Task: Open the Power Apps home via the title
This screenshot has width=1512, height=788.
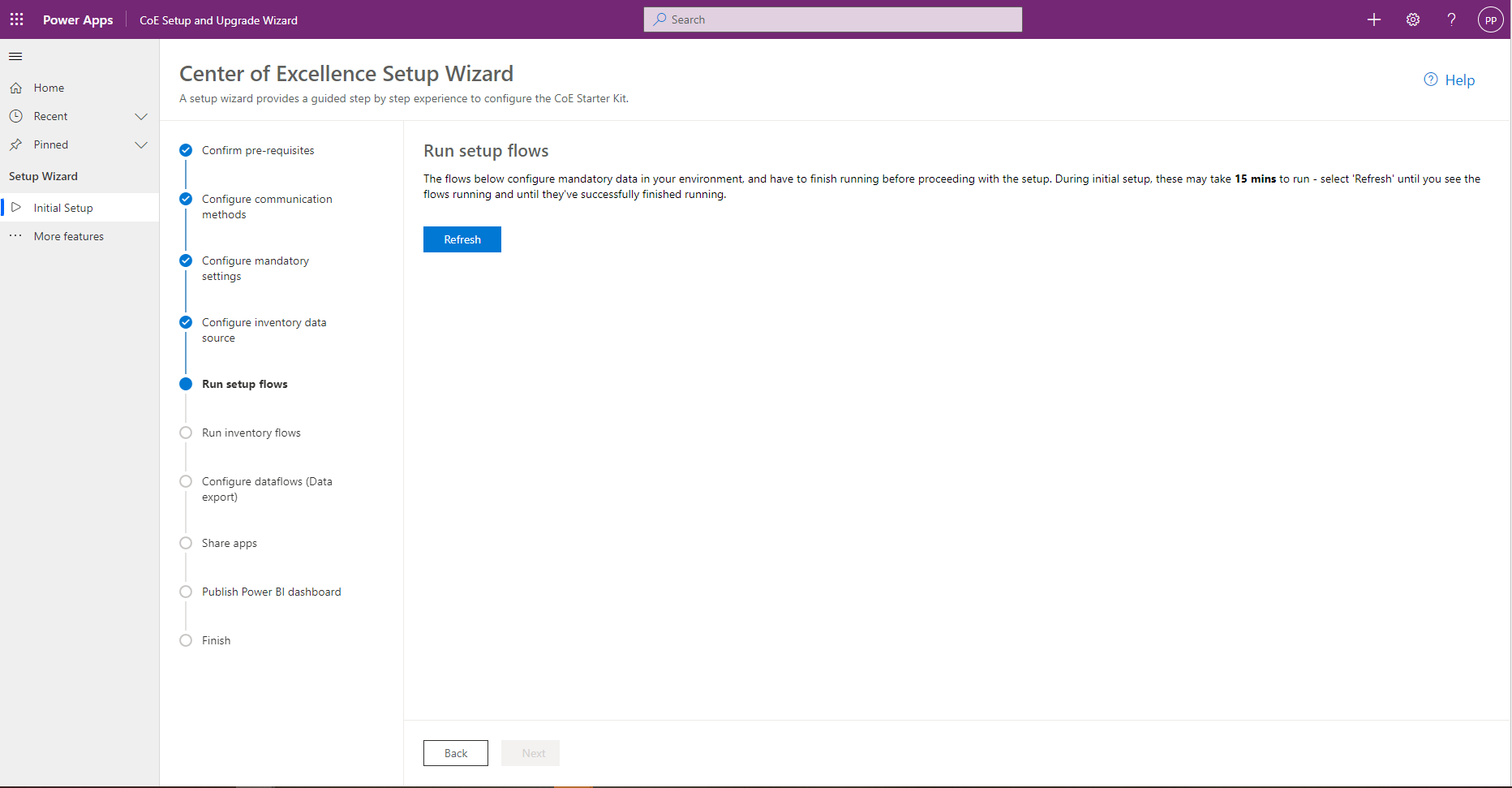Action: tap(77, 19)
